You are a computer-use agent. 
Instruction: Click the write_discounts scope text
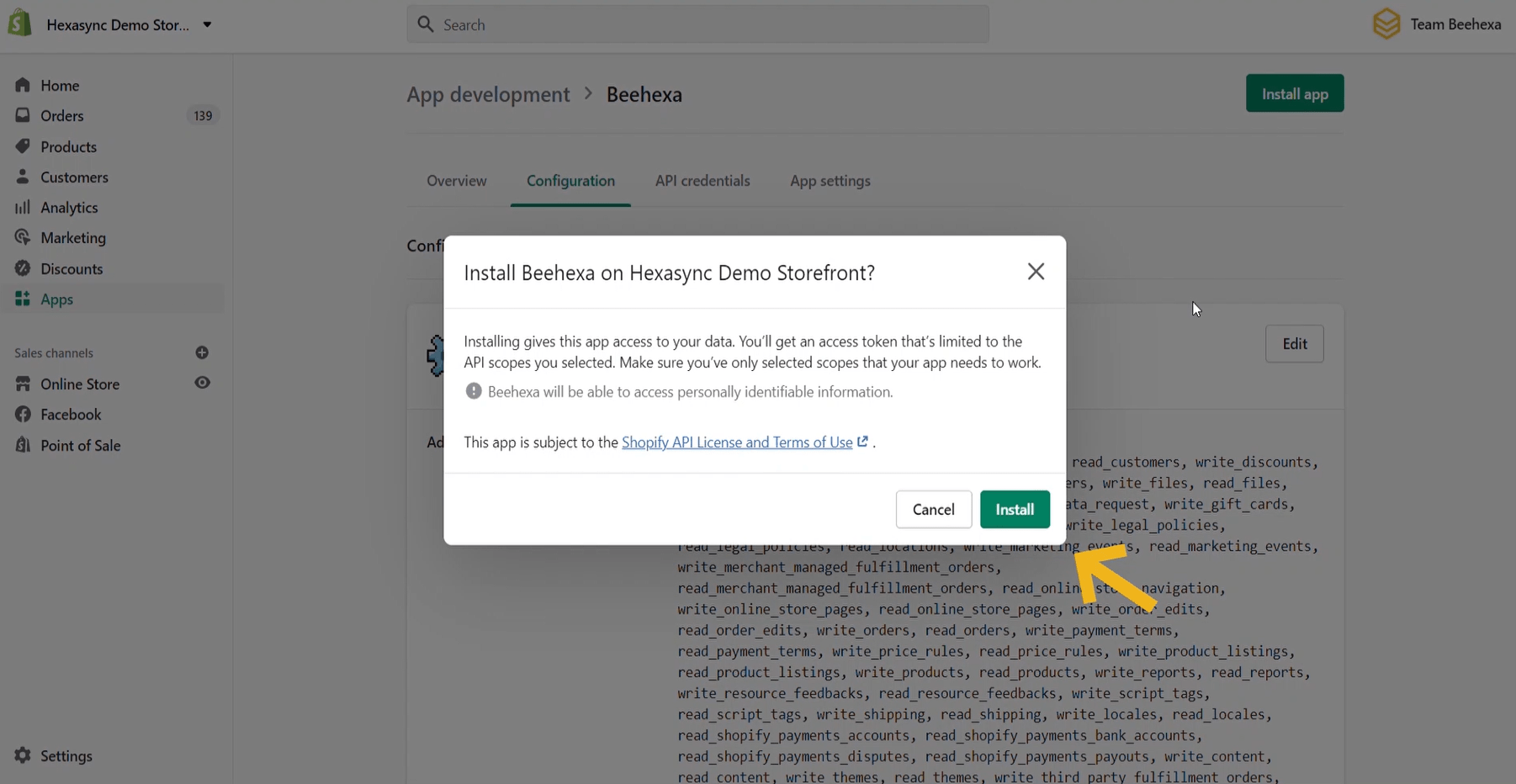click(x=1253, y=462)
